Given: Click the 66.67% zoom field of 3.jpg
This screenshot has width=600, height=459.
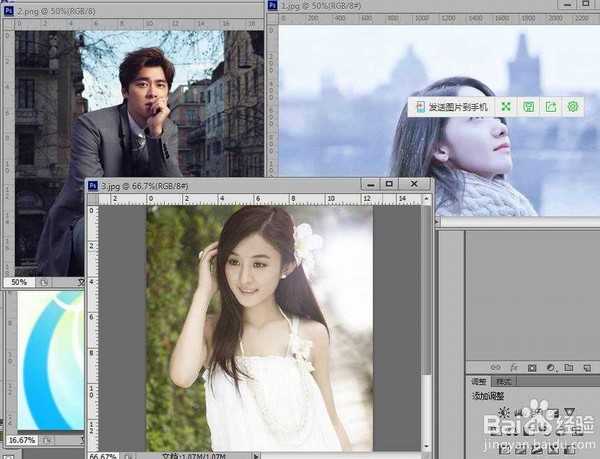Looking at the screenshot, I should 103,455.
